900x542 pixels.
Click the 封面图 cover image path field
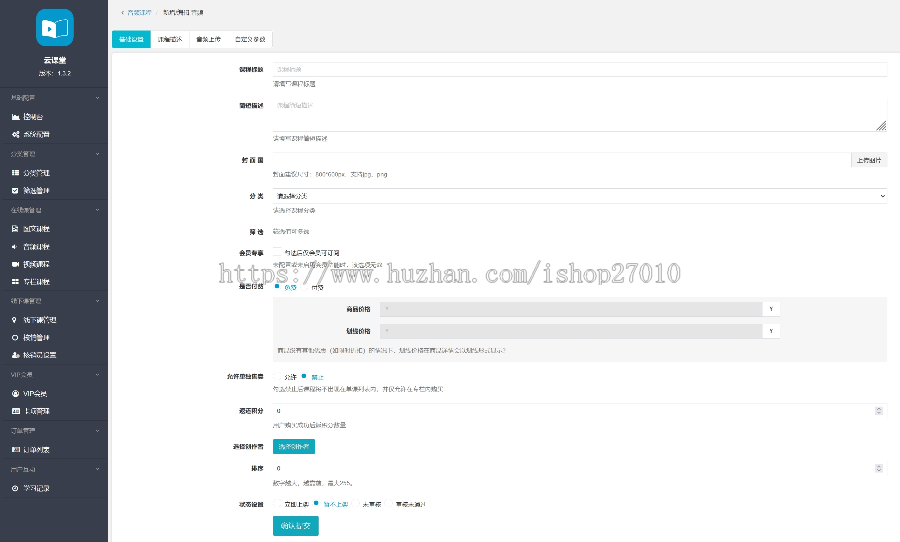click(561, 160)
